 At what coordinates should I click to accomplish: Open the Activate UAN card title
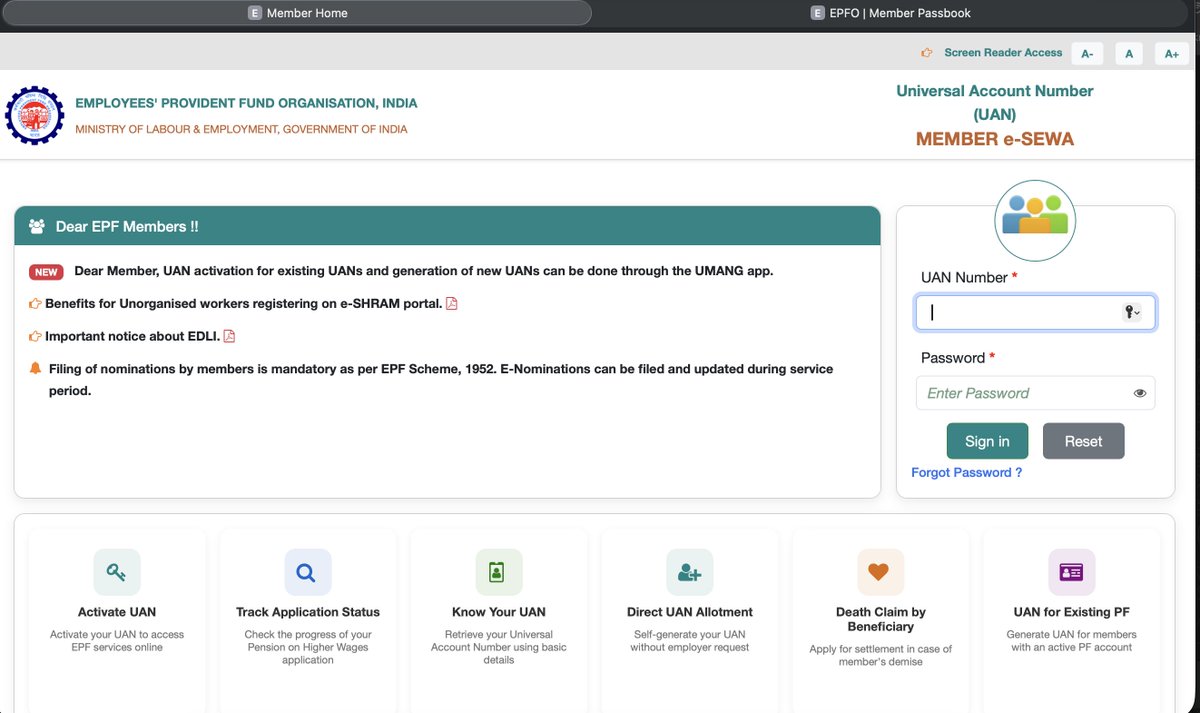tap(117, 612)
